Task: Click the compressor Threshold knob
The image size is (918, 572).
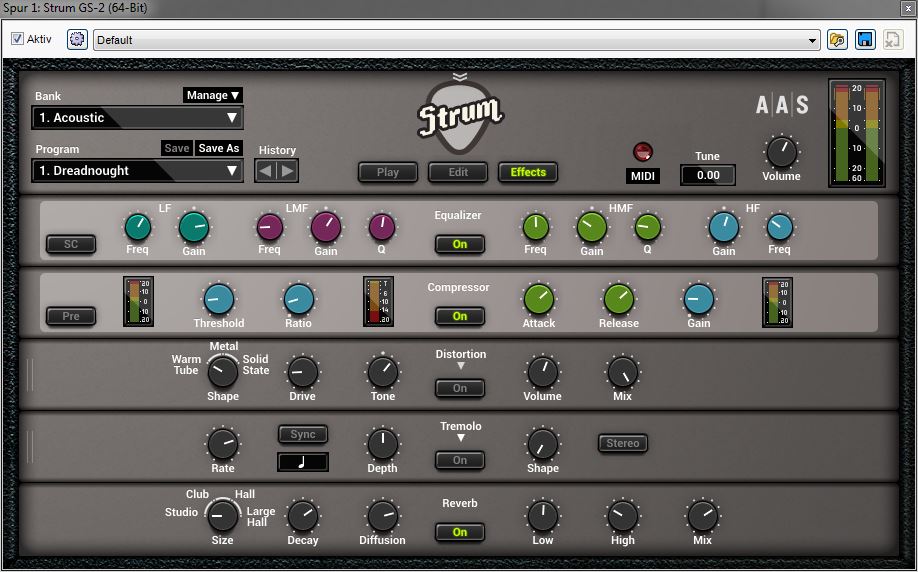Action: click(219, 299)
